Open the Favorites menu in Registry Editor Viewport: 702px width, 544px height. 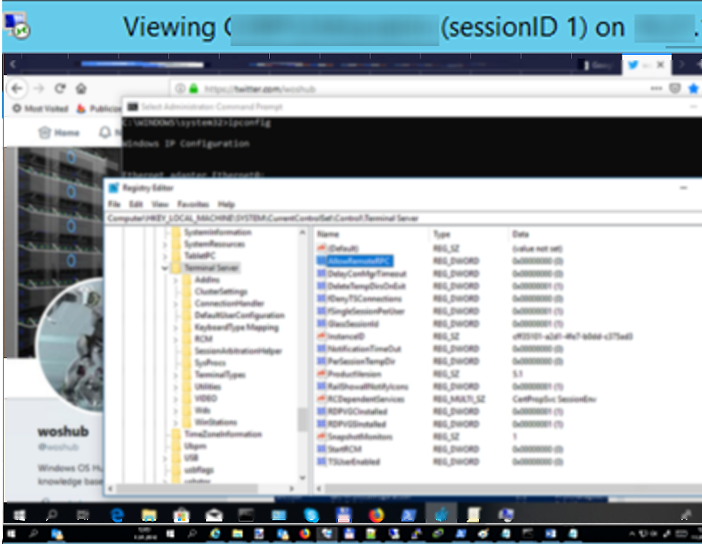193,204
